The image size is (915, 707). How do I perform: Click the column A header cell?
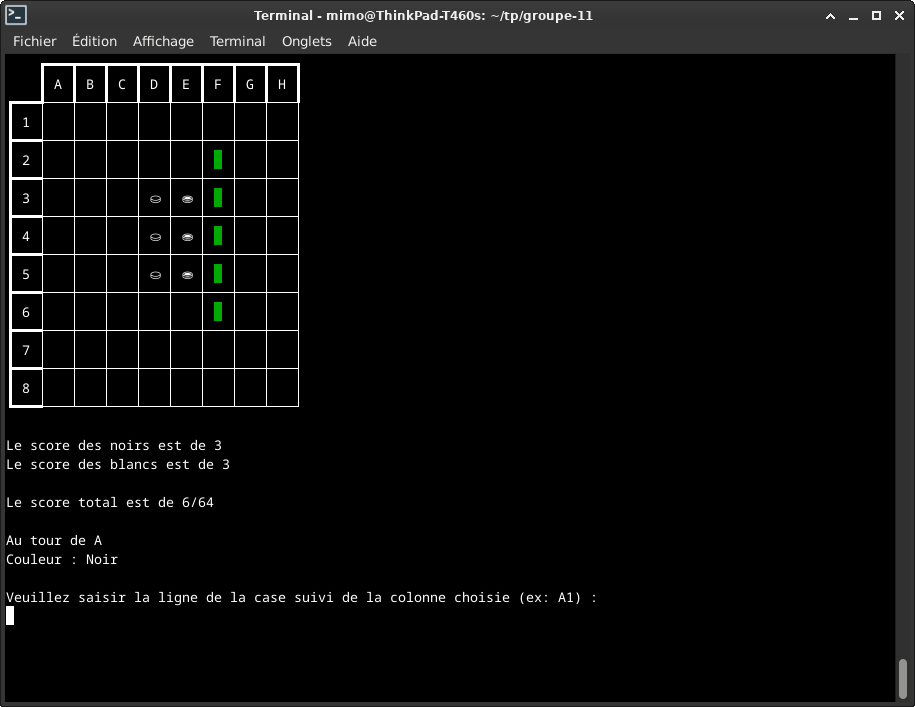(58, 85)
